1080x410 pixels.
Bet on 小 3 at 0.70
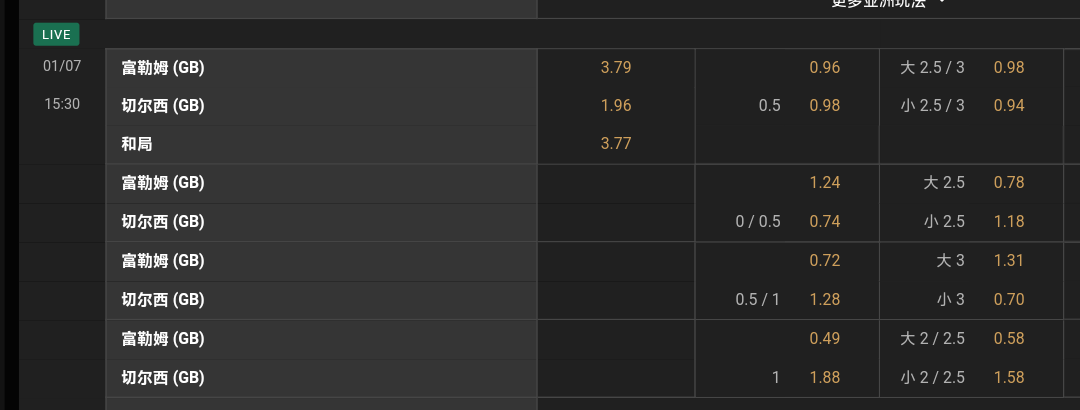pyautogui.click(x=1009, y=299)
